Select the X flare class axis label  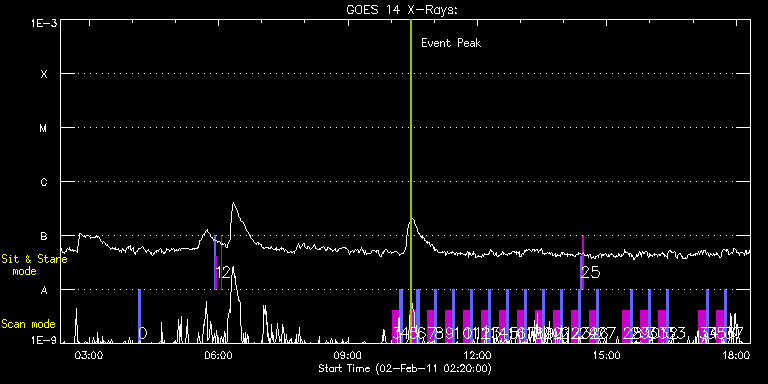pyautogui.click(x=44, y=74)
